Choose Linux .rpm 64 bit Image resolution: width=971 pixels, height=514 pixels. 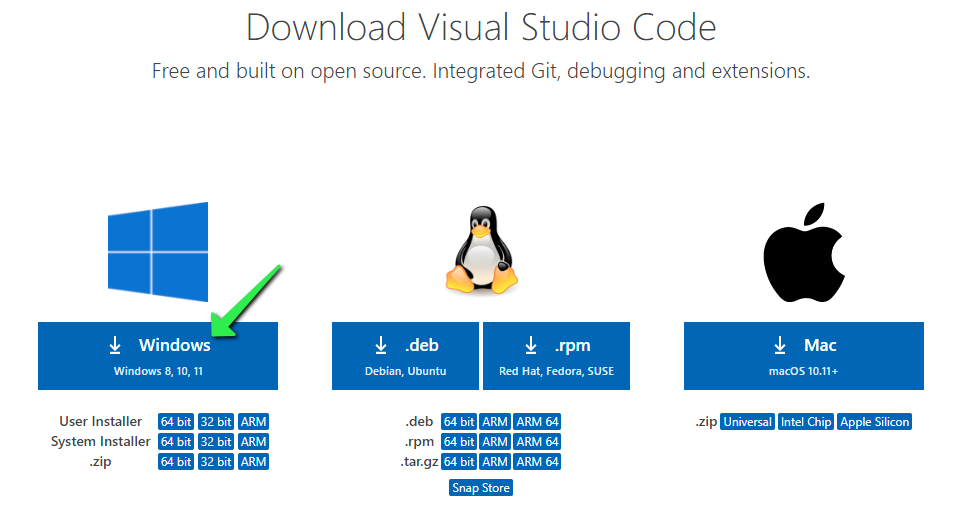pyautogui.click(x=459, y=442)
